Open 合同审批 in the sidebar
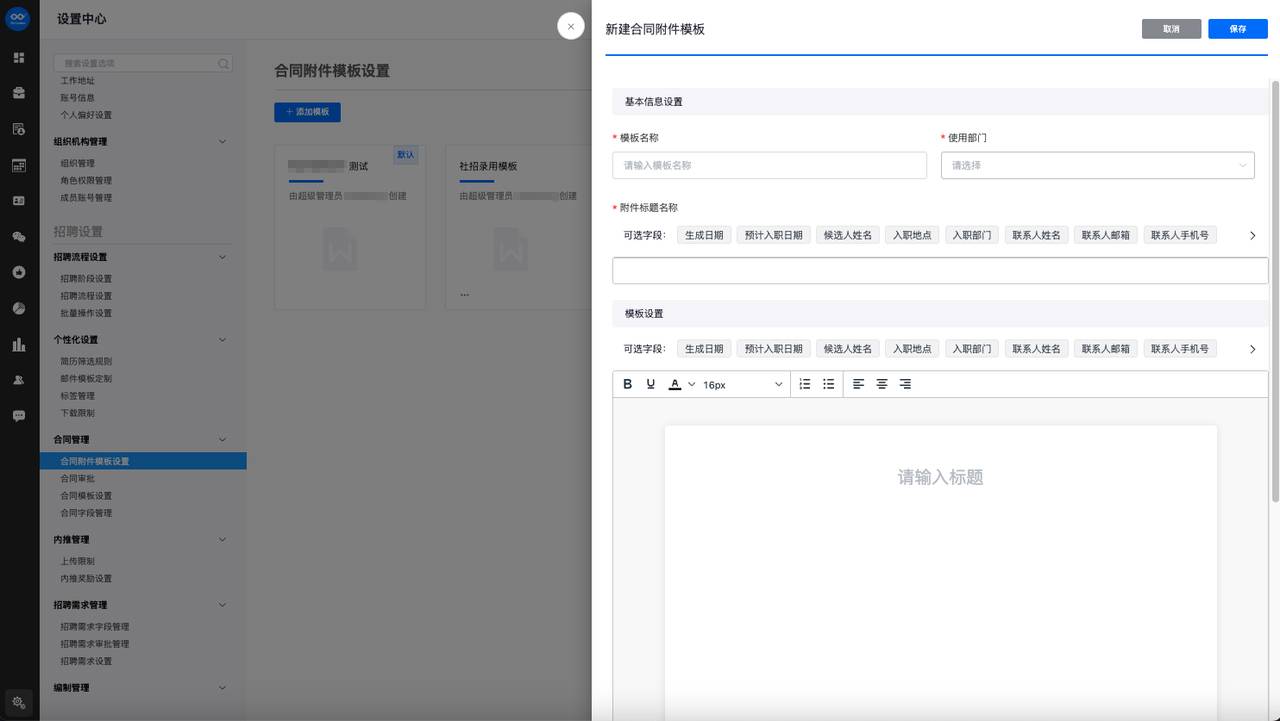The height and width of the screenshot is (721, 1280). click(x=77, y=479)
